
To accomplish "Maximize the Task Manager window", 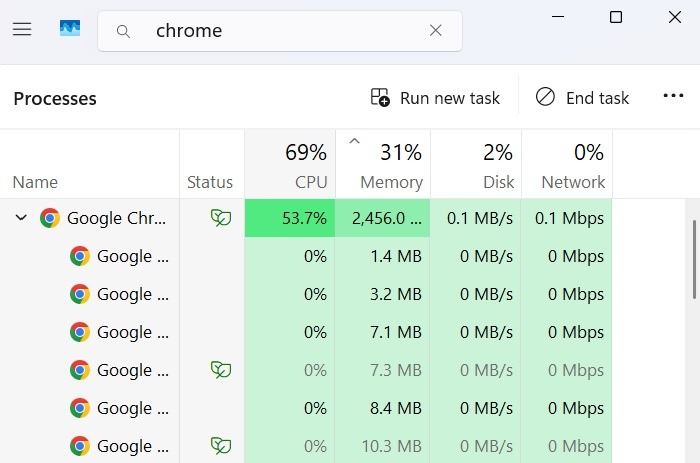I will (616, 17).
